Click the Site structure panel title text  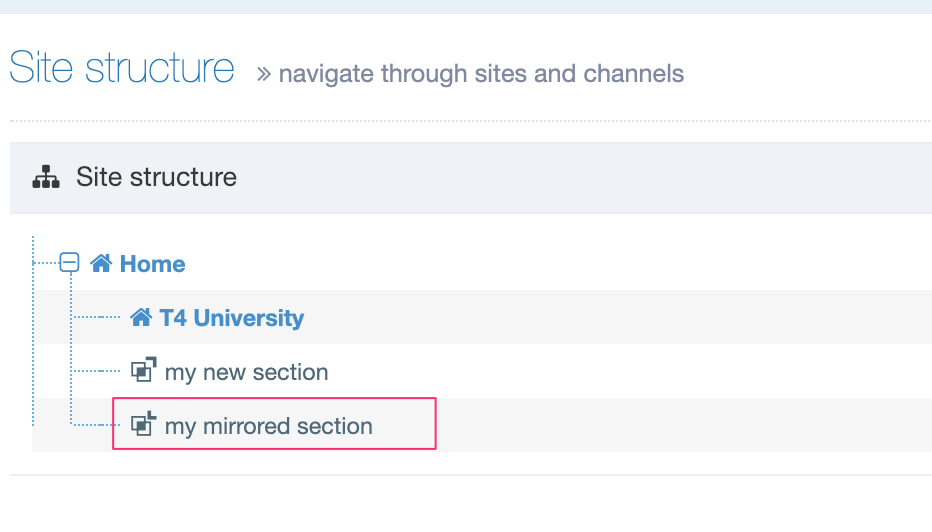tap(156, 178)
